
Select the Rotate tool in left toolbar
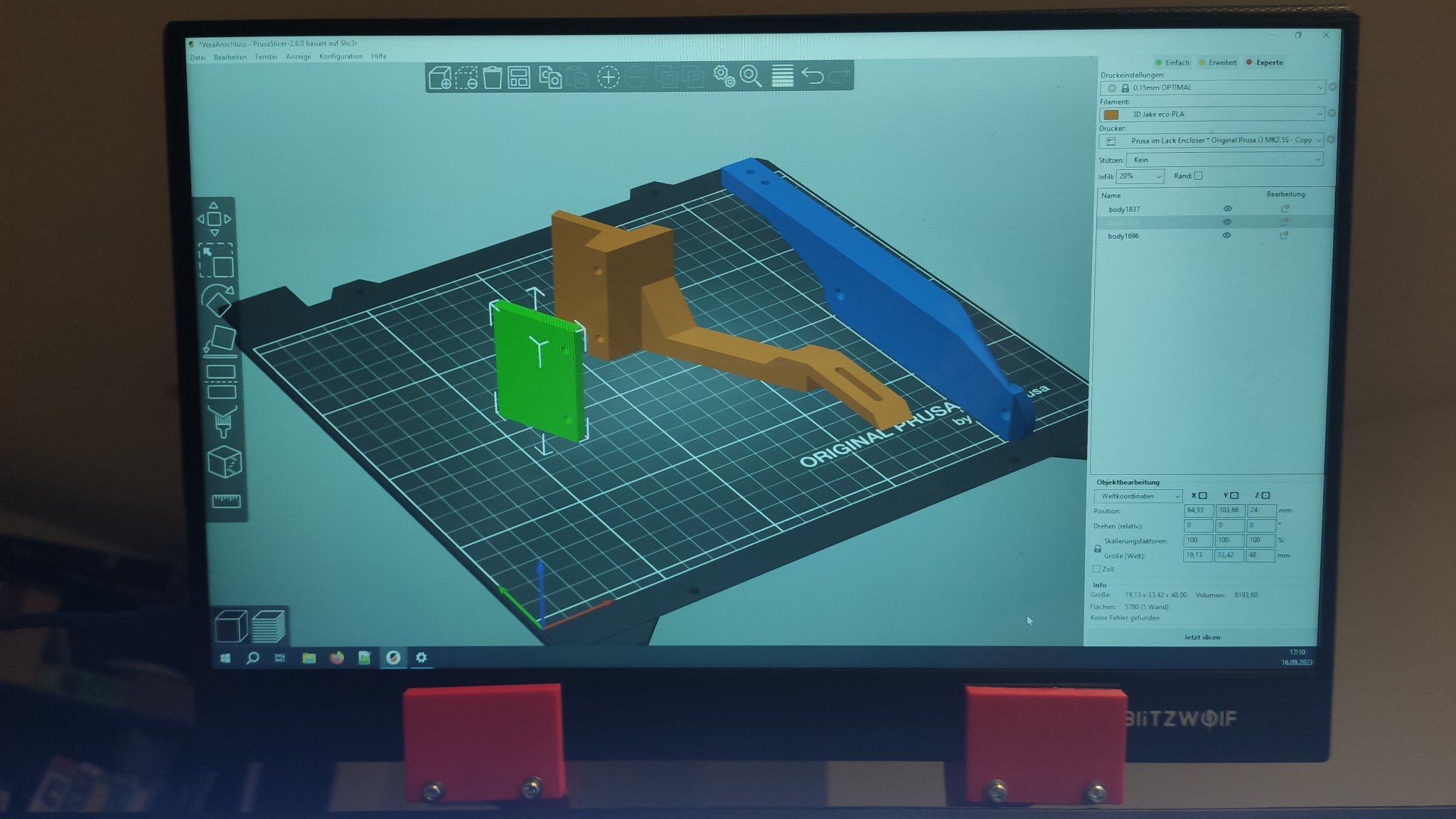(x=217, y=300)
